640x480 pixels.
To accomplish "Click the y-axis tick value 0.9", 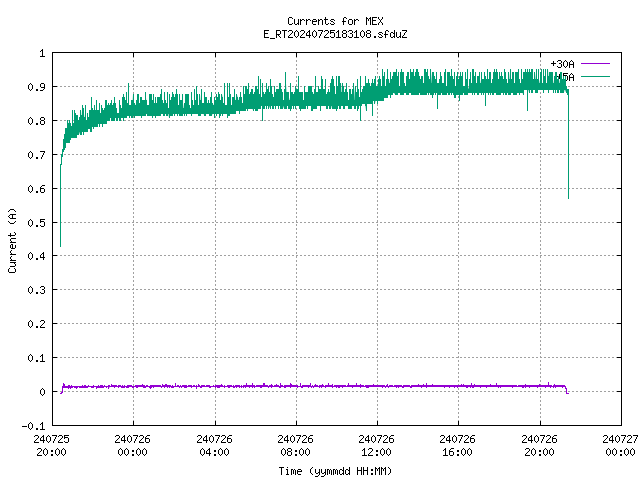I will click(36, 87).
